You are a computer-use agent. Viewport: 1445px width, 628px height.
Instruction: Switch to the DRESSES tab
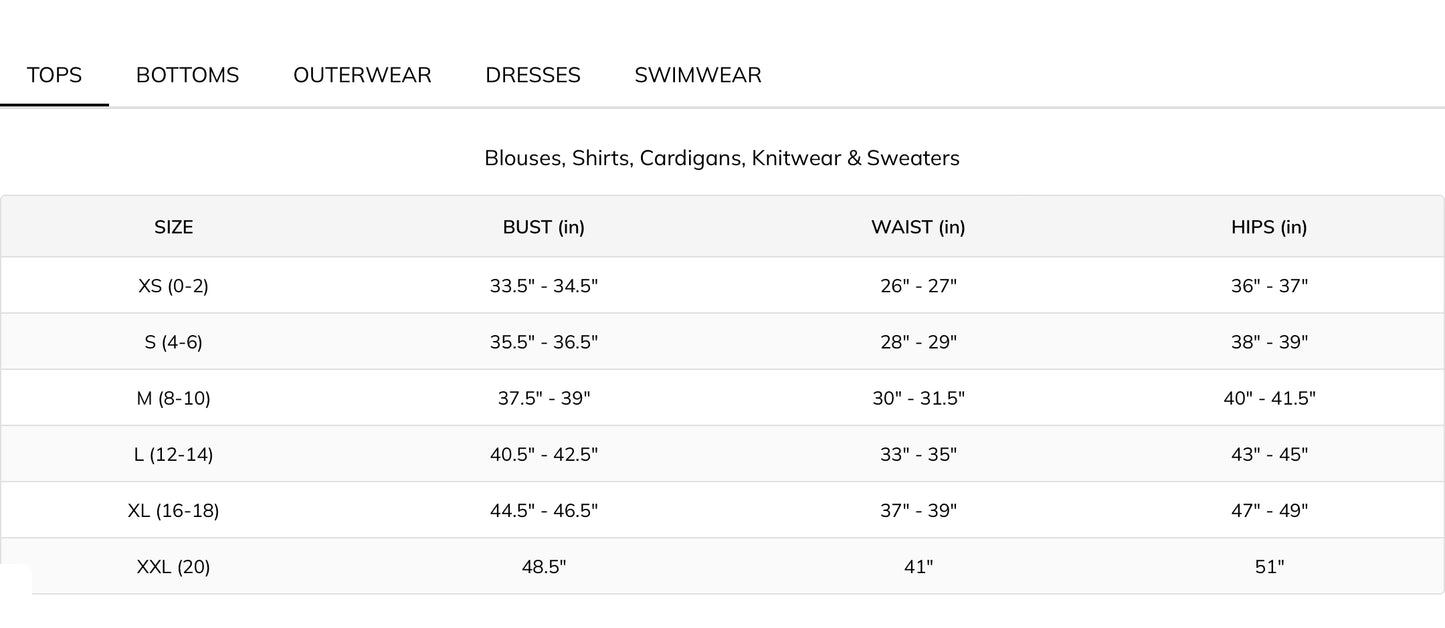[533, 75]
